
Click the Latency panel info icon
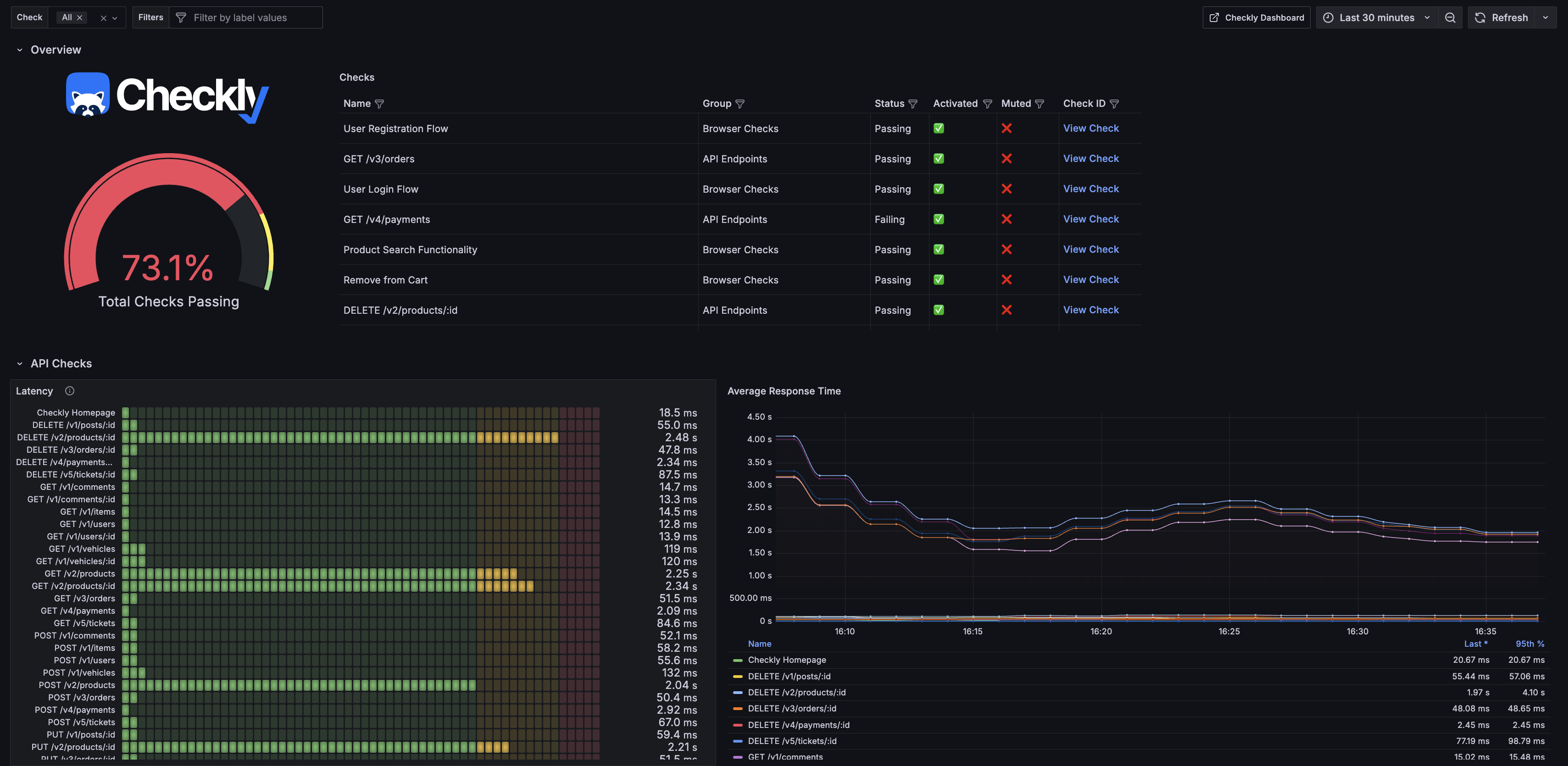pyautogui.click(x=69, y=391)
